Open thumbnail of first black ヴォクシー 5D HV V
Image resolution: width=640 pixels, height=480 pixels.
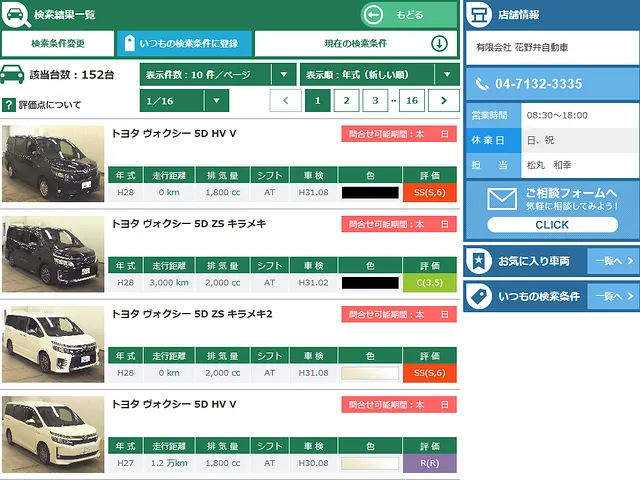point(53,164)
